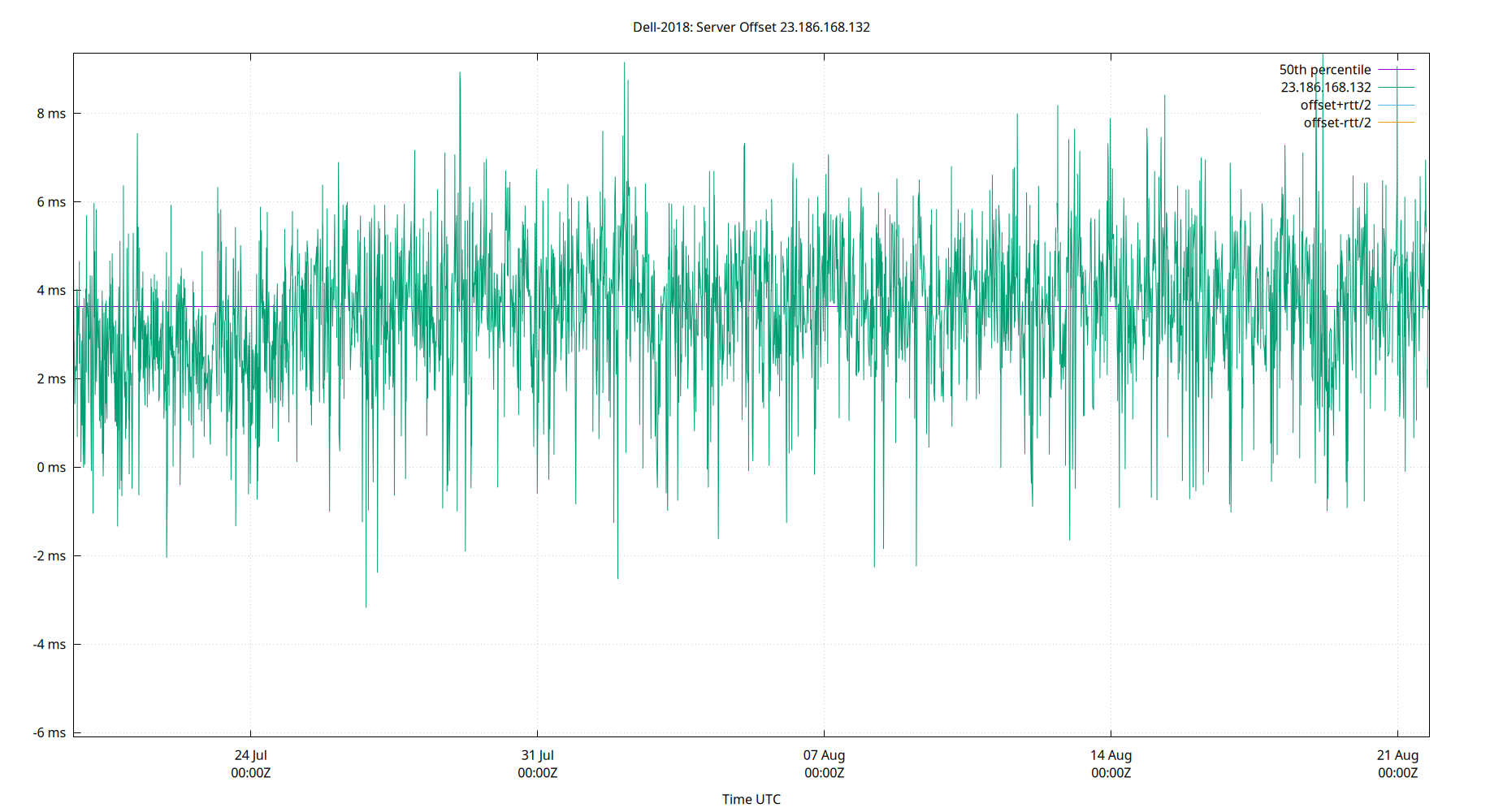
Task: Toggle visibility of the 23.186.168.132 series
Action: tap(1326, 87)
